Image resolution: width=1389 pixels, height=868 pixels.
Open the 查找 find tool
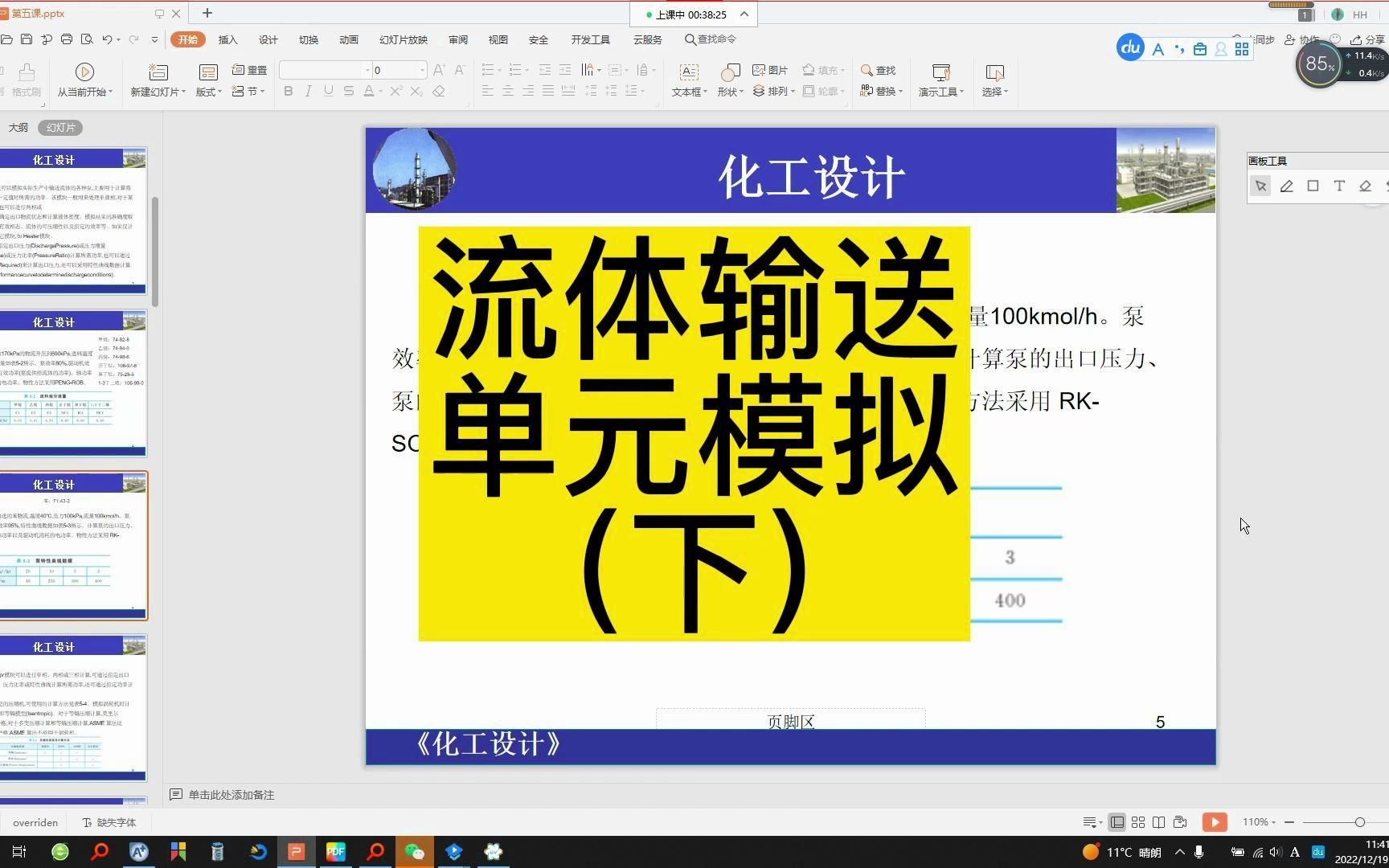tap(879, 70)
